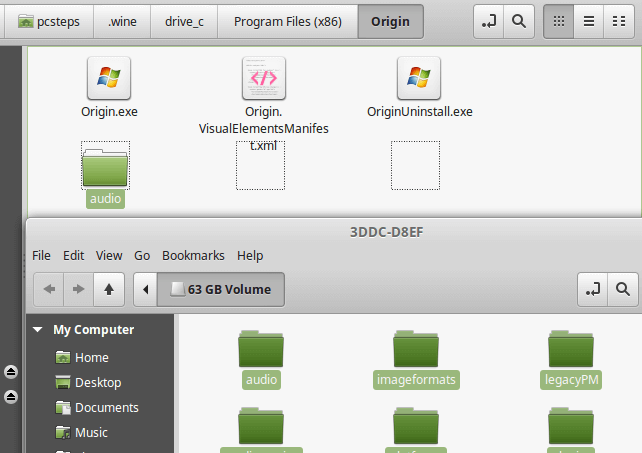Image resolution: width=642 pixels, height=453 pixels.
Task: Click the 63 GB Volume path button
Action: click(x=221, y=289)
